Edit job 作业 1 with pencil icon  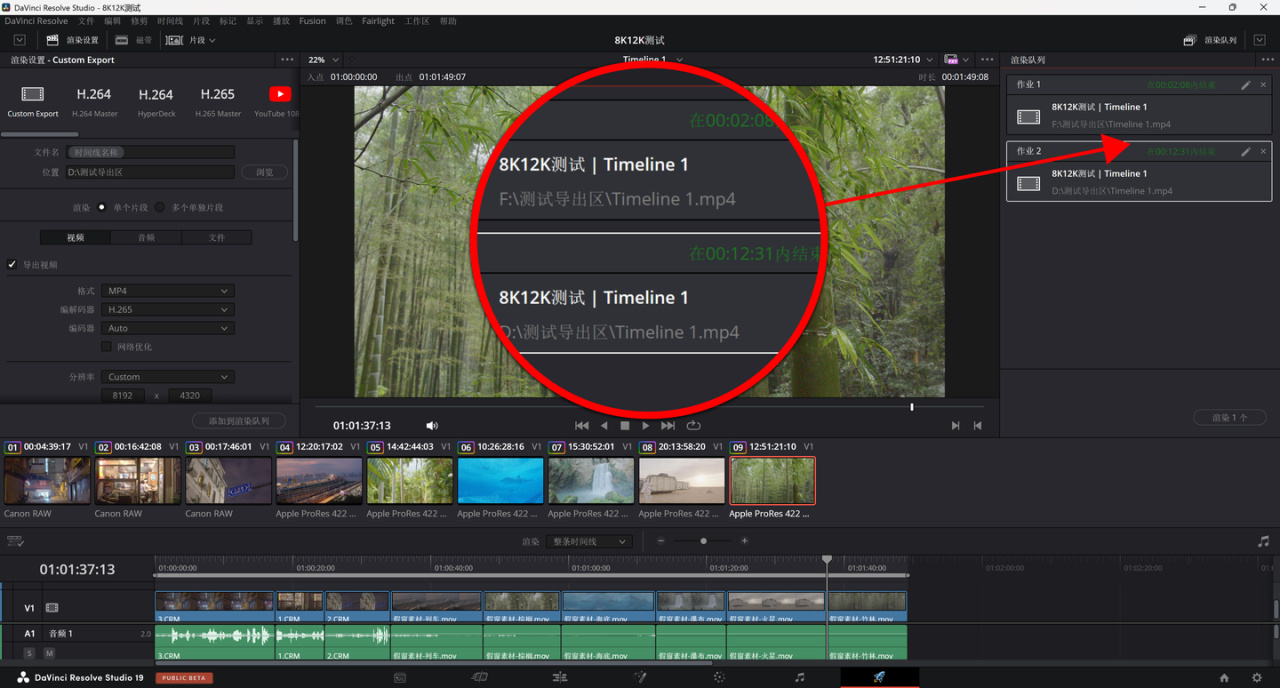(x=1246, y=85)
